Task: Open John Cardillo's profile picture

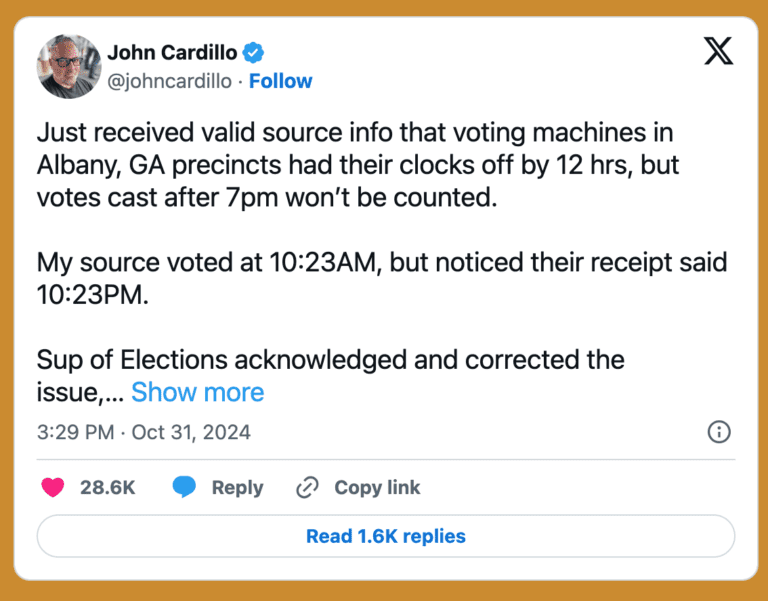Action: pyautogui.click(x=69, y=67)
